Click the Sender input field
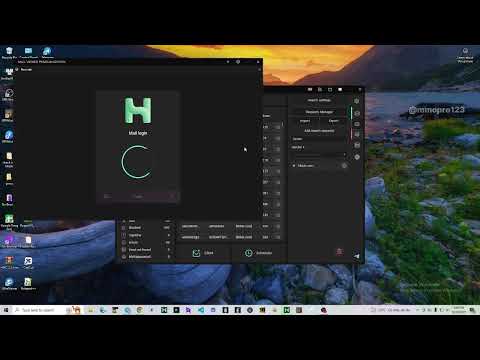 pyautogui.click(x=319, y=139)
